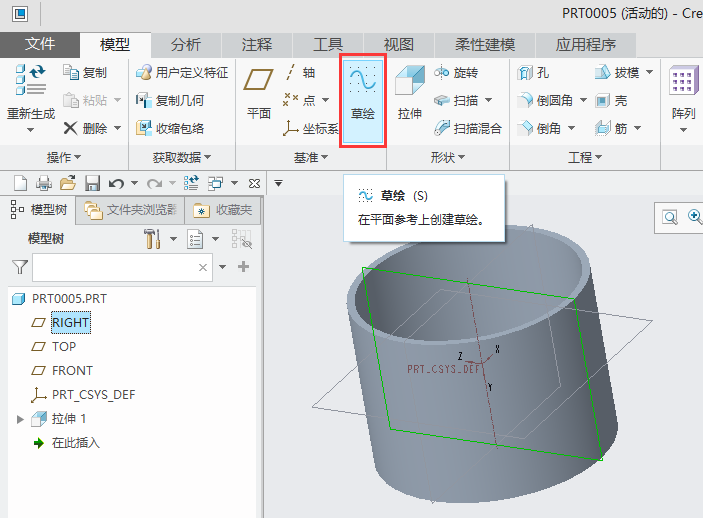The width and height of the screenshot is (703, 518).
Task: Expand the 拉伸 1 feature node
Action: (x=20, y=419)
